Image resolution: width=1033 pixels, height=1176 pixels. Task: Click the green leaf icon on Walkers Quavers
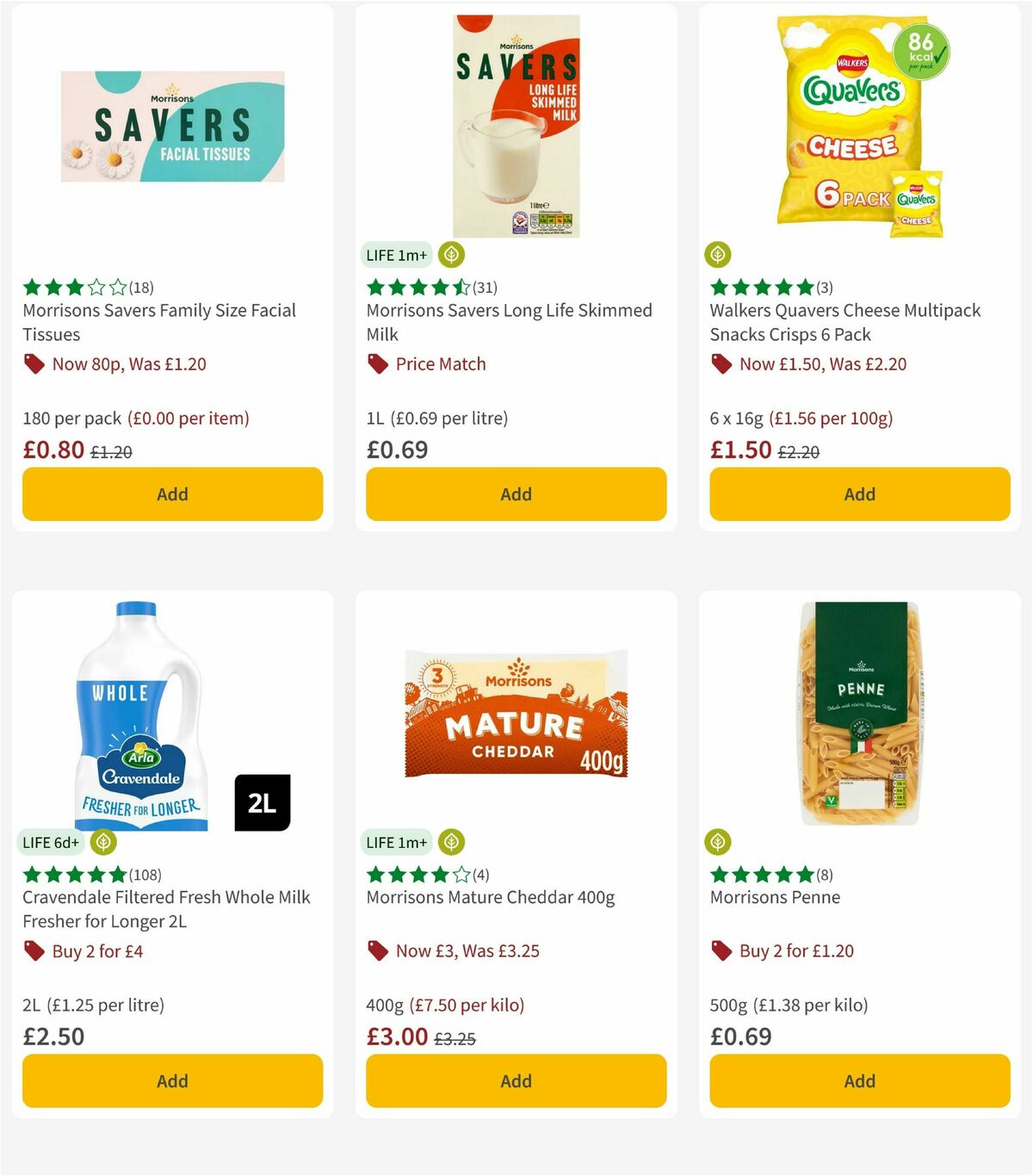pos(717,255)
